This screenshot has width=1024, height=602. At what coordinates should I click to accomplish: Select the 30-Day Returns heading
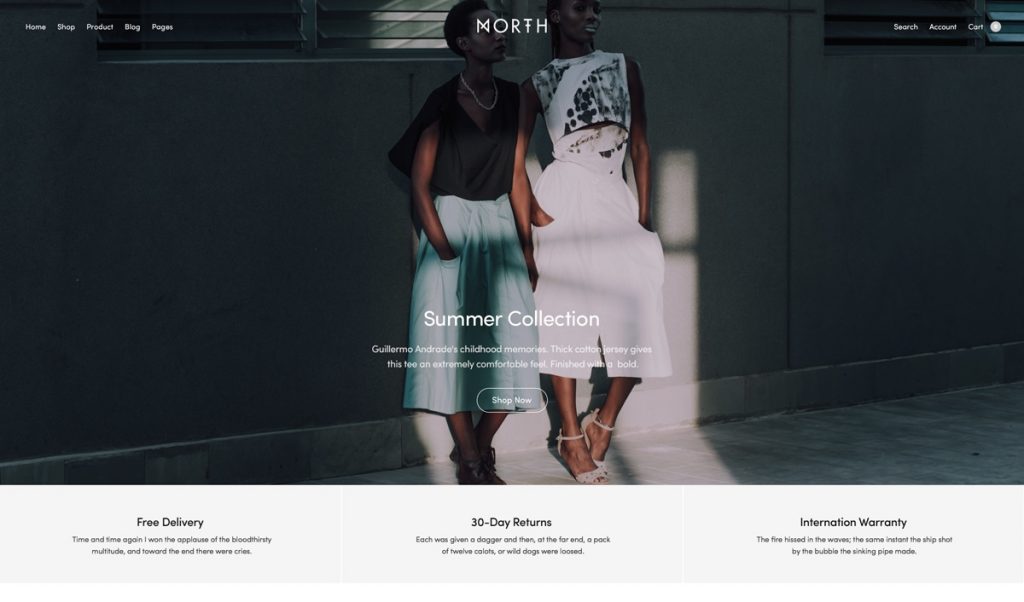pyautogui.click(x=511, y=522)
